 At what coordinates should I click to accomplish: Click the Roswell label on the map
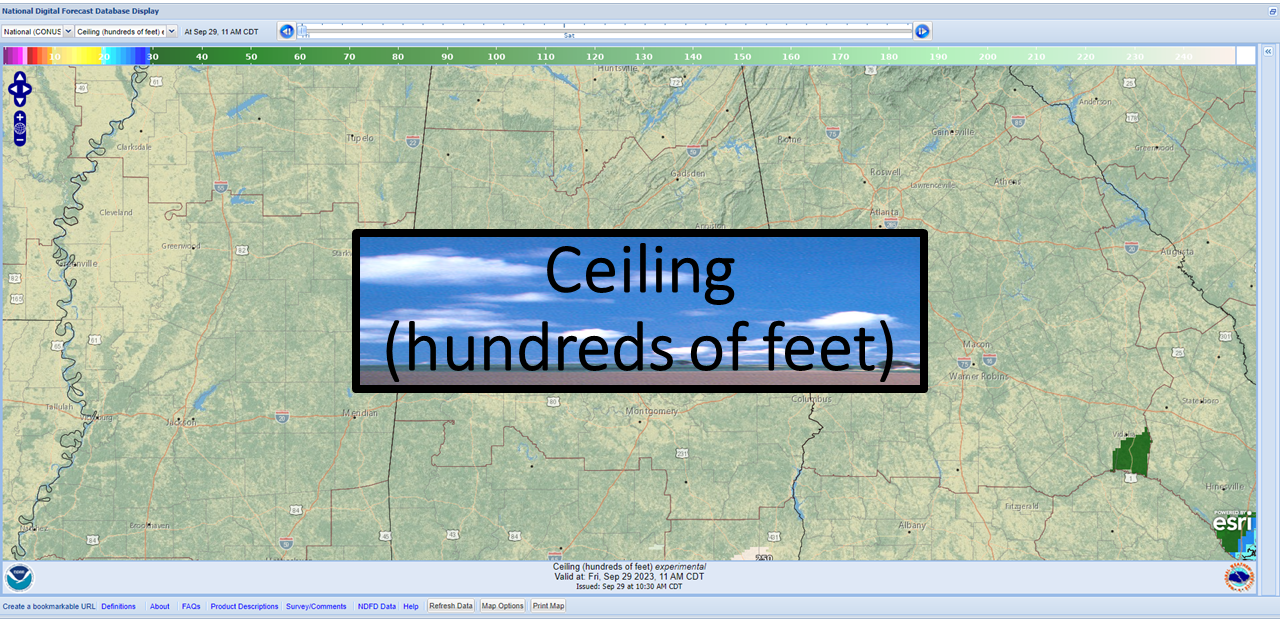point(885,172)
